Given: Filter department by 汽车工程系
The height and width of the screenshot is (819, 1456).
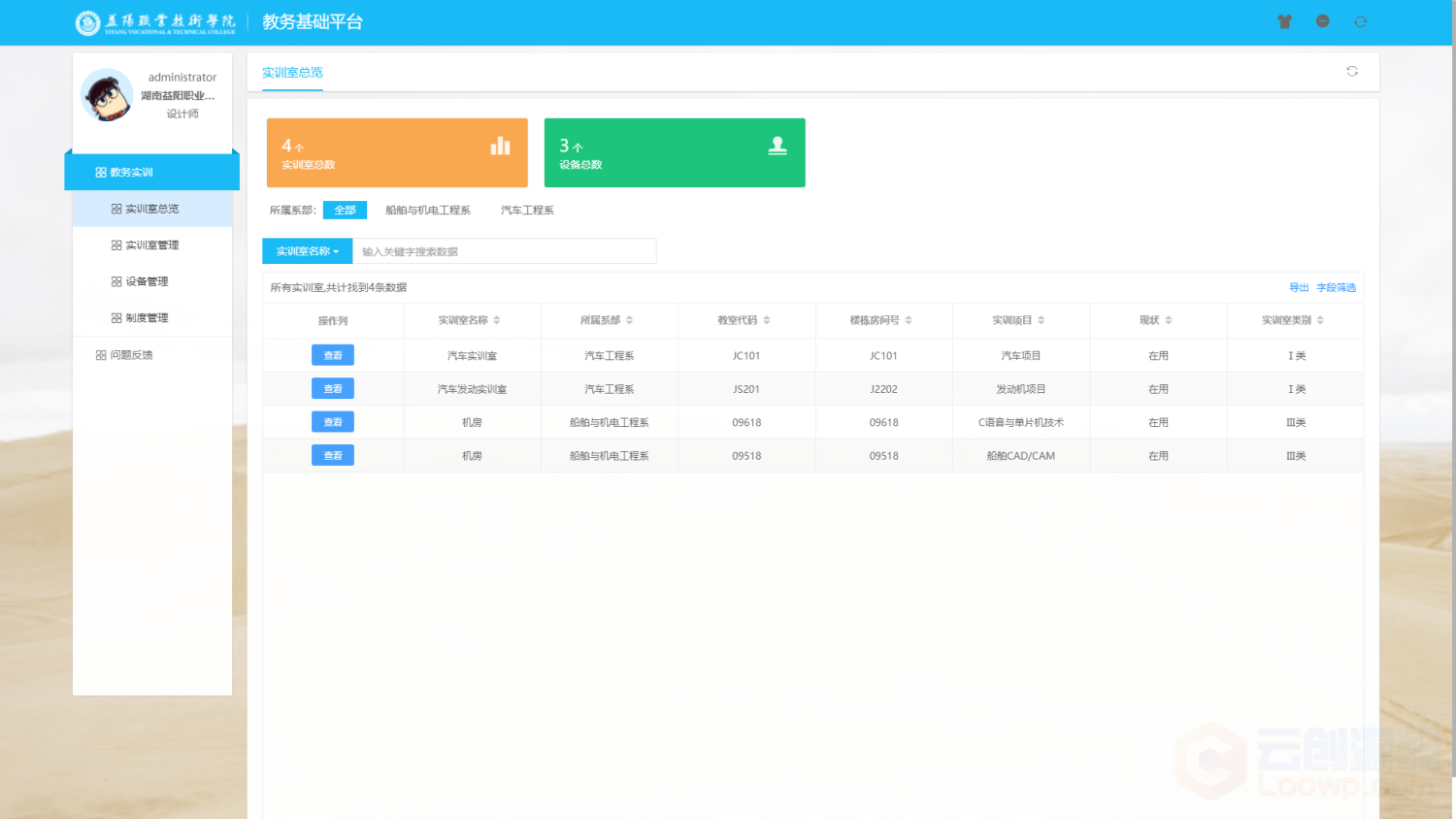Looking at the screenshot, I should click(x=527, y=211).
